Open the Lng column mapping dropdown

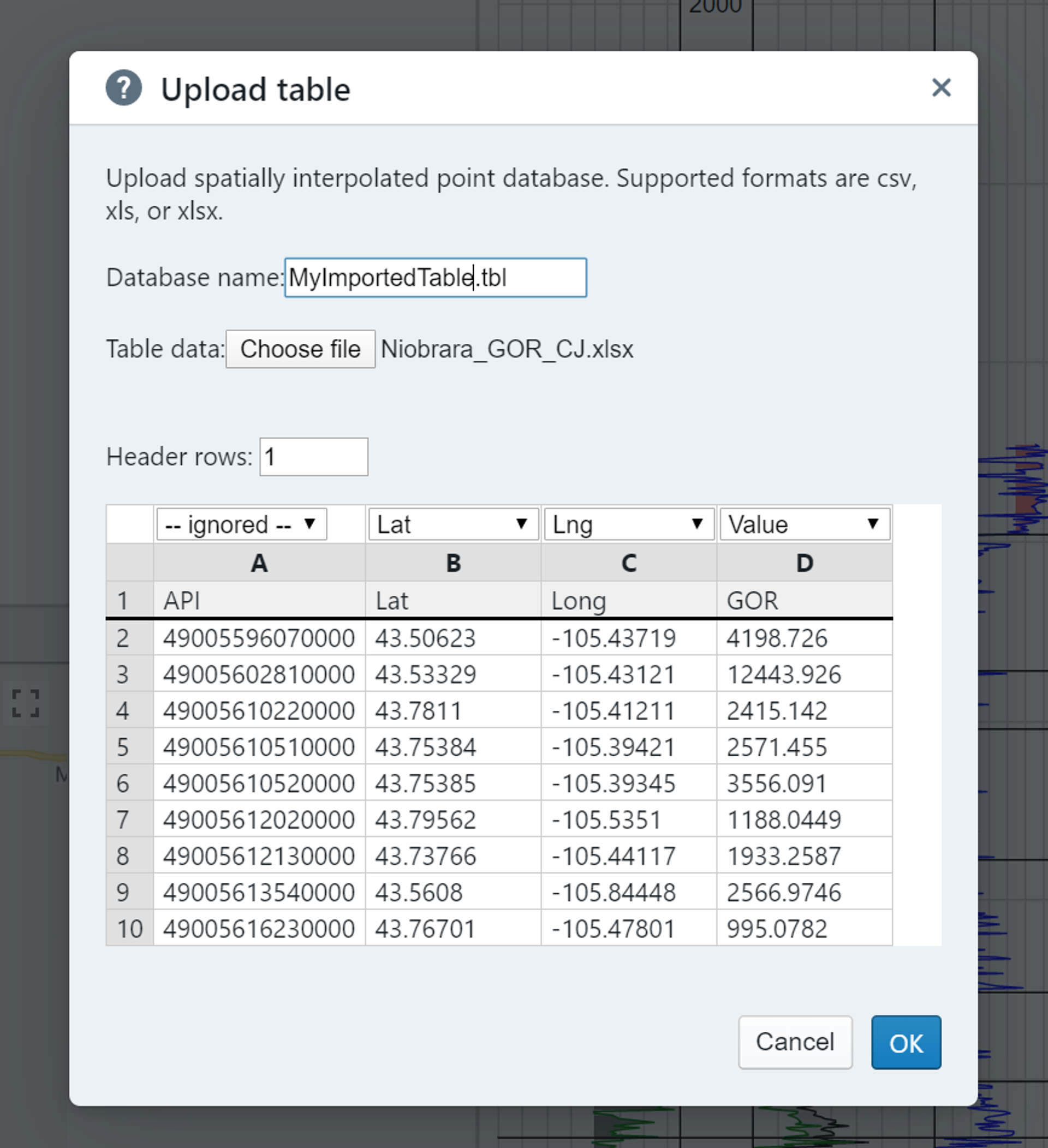[x=629, y=524]
